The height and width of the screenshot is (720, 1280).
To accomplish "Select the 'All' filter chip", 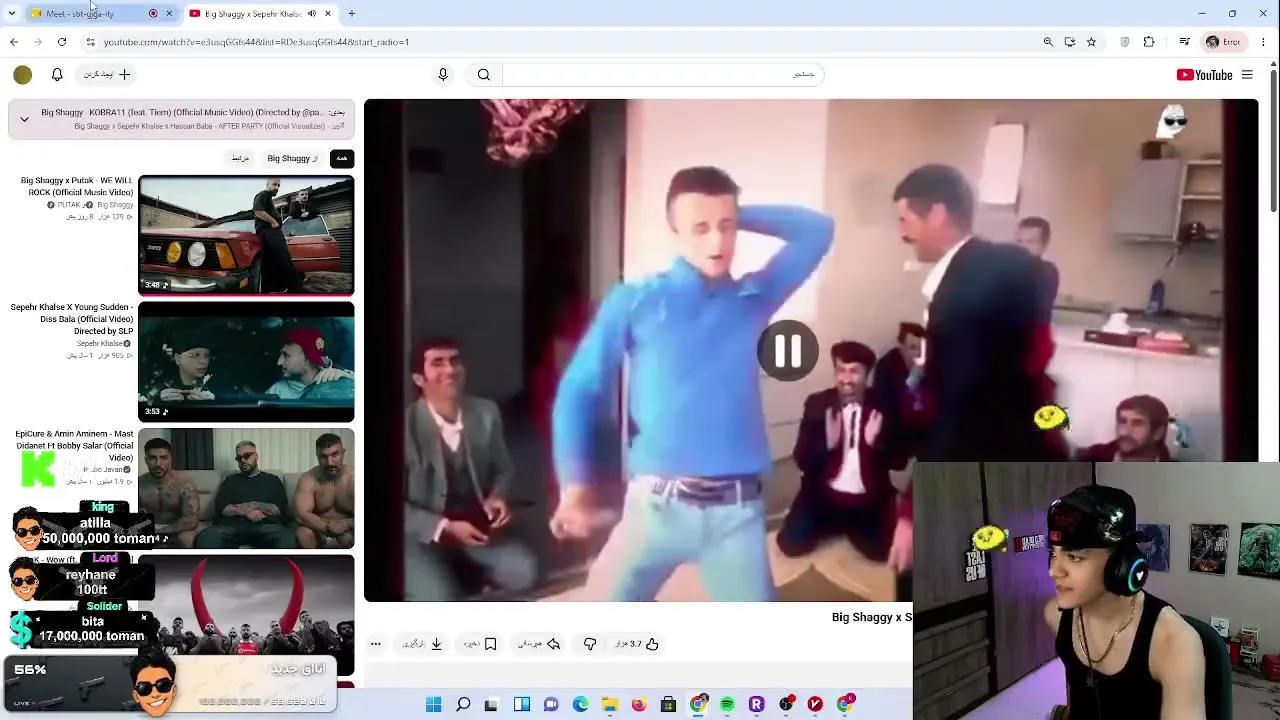I will click(x=342, y=158).
